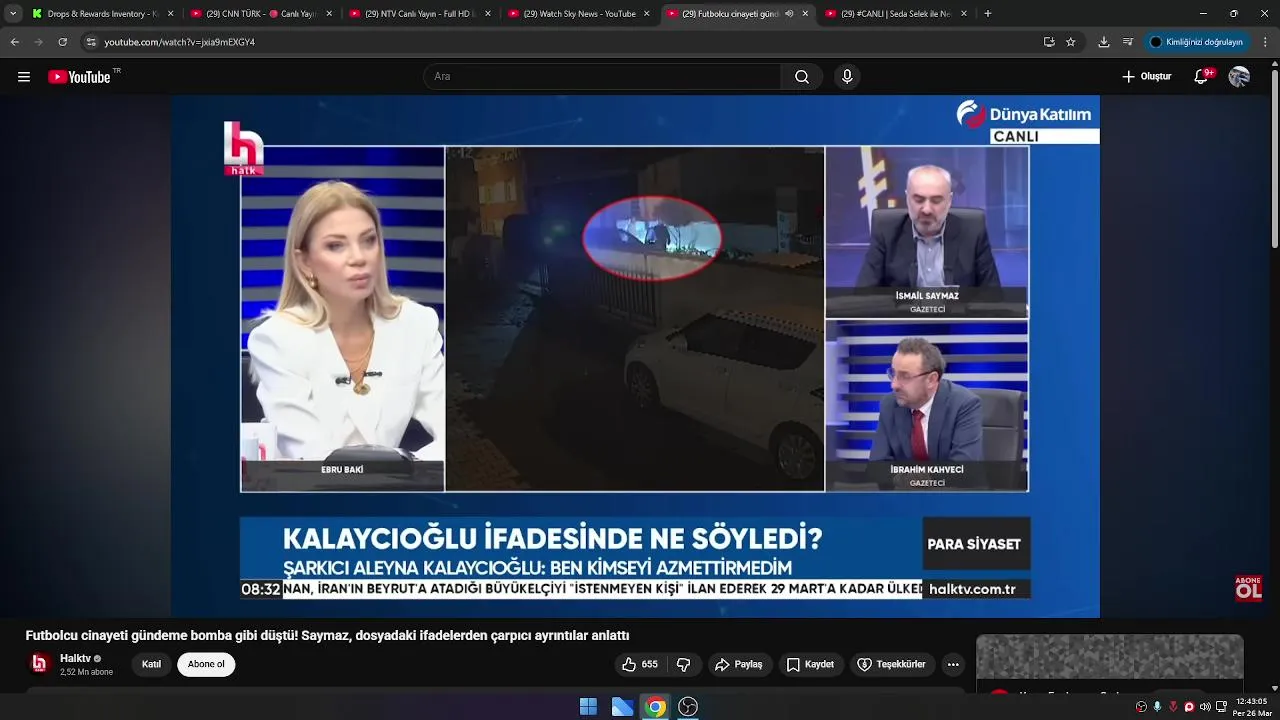
Task: Open Windows Start menu
Action: [x=588, y=707]
